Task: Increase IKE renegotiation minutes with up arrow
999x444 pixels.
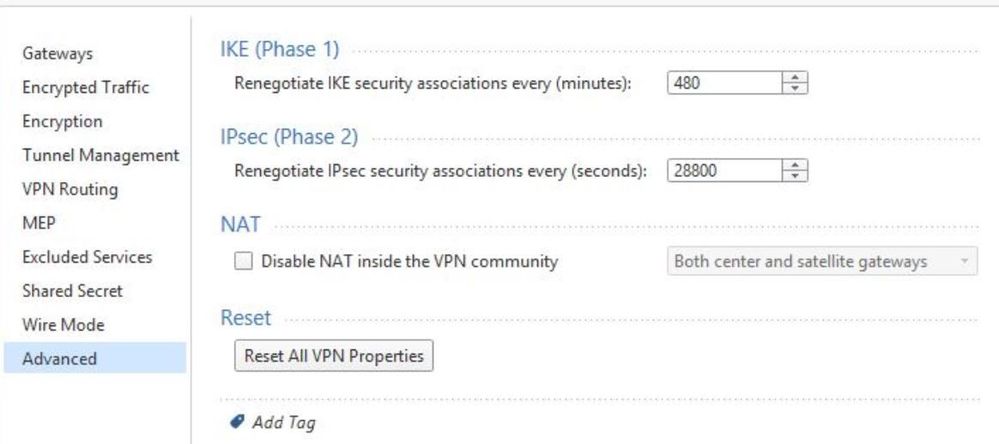Action: tap(794, 77)
